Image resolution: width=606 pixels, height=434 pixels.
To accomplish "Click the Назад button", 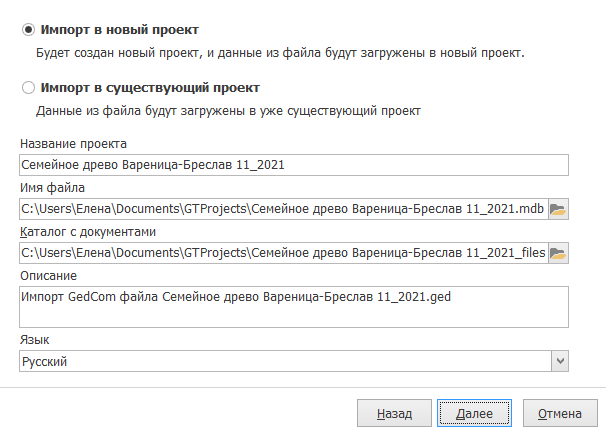I will pos(394,413).
